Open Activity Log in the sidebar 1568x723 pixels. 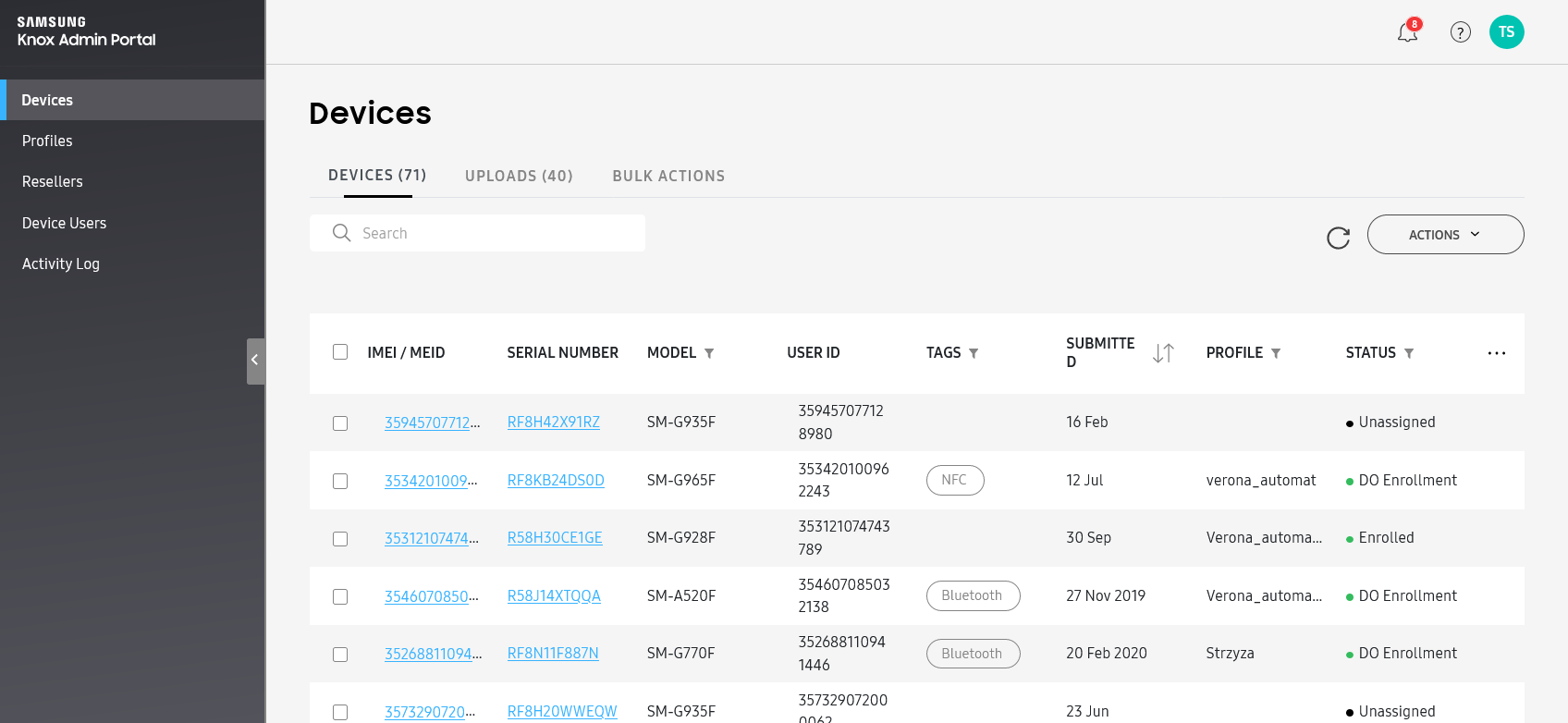133,263
